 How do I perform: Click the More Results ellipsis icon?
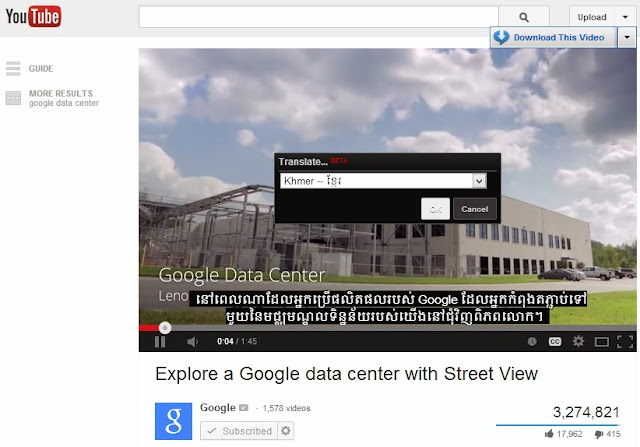tap(13, 98)
